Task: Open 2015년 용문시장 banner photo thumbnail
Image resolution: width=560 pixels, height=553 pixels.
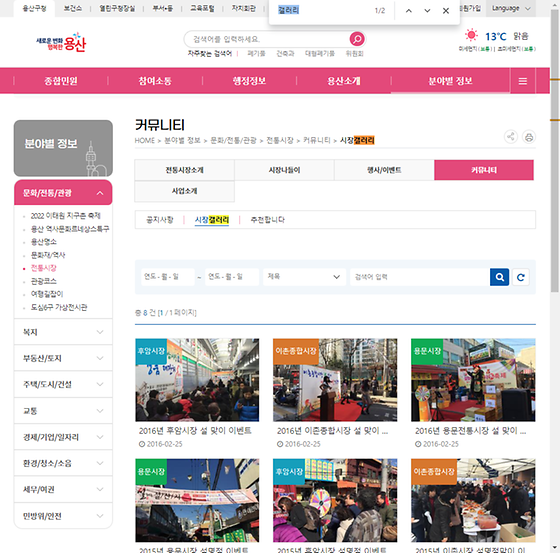Action: coord(197,500)
